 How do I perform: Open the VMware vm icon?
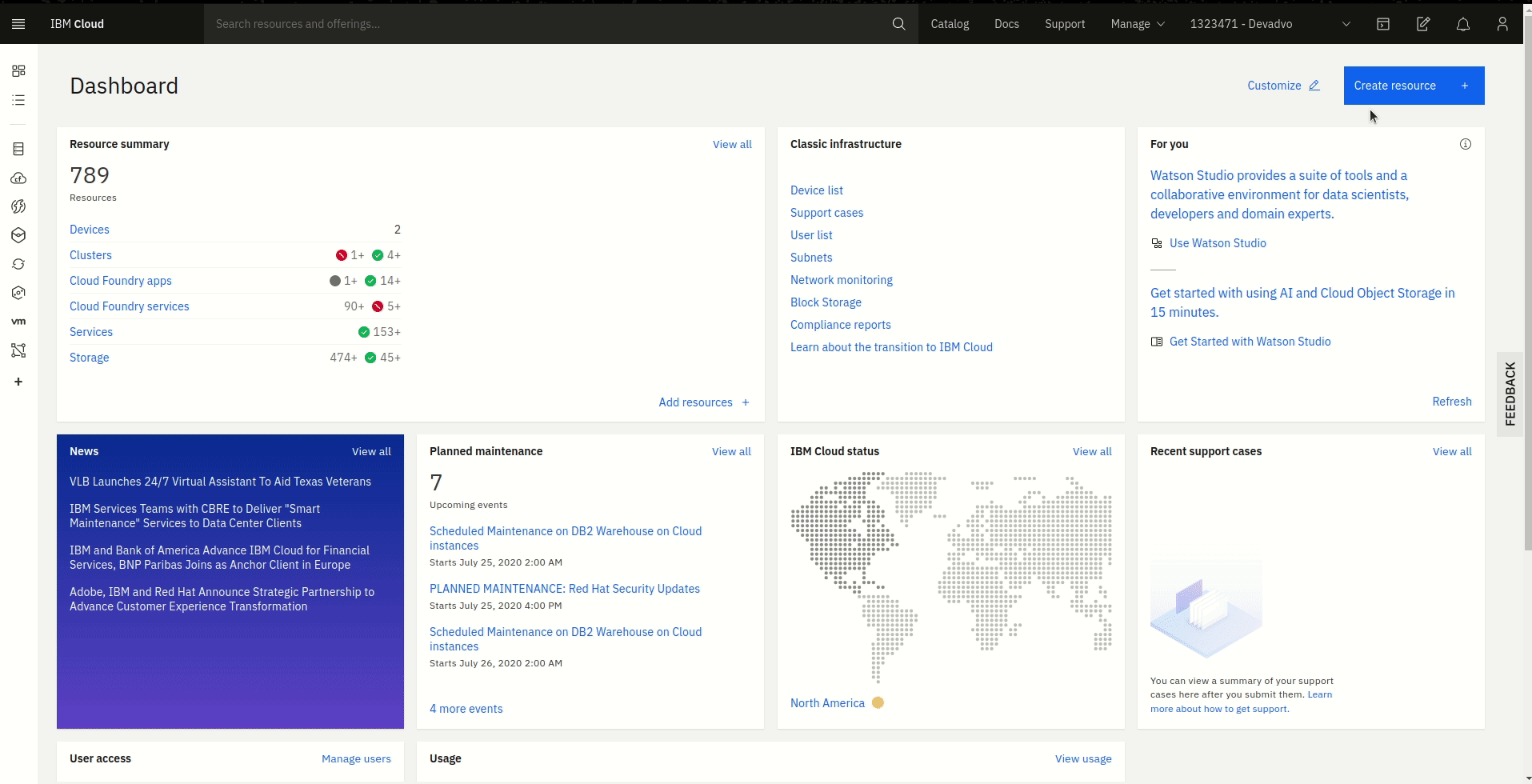click(x=18, y=322)
